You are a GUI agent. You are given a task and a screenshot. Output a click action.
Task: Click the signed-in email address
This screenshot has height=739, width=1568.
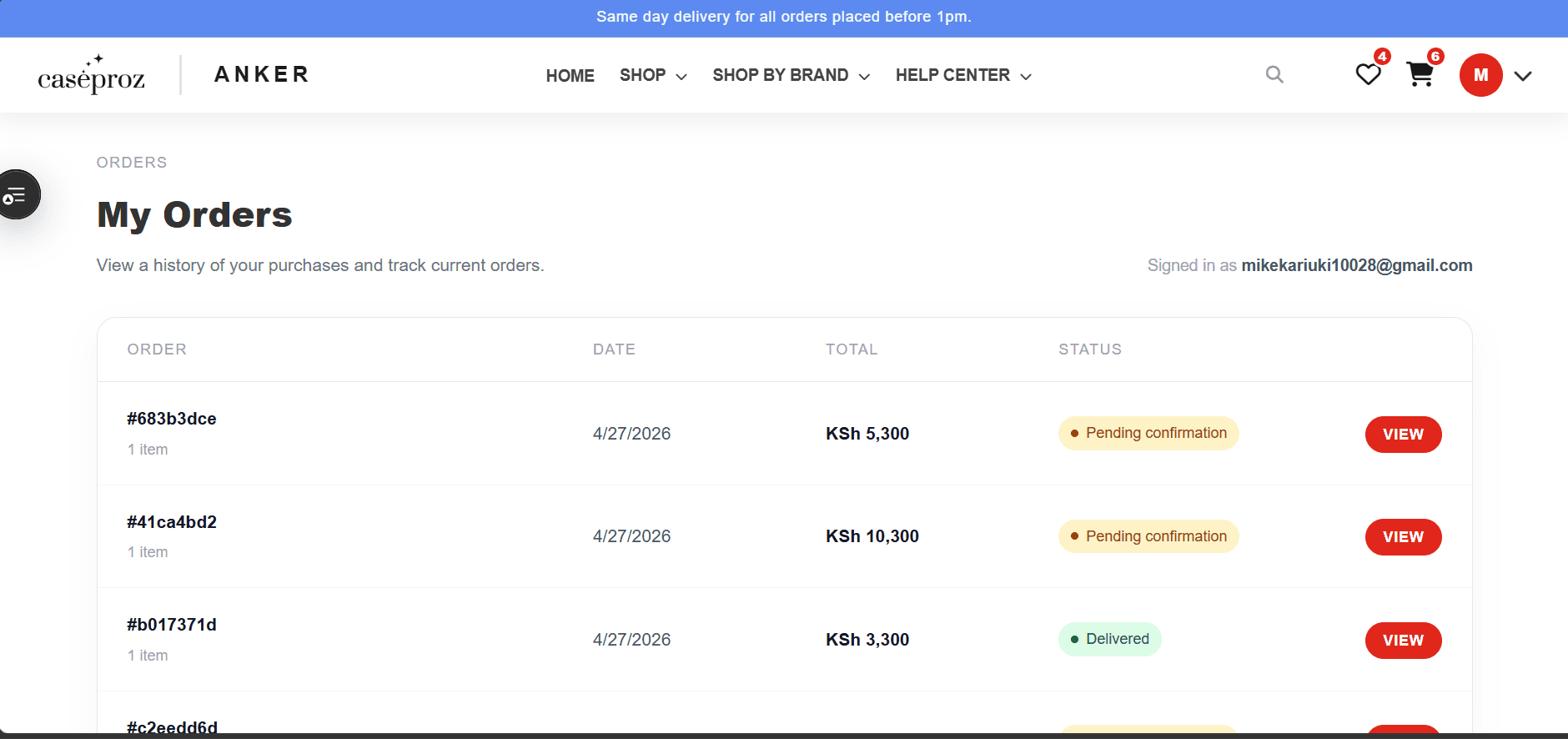(1357, 265)
